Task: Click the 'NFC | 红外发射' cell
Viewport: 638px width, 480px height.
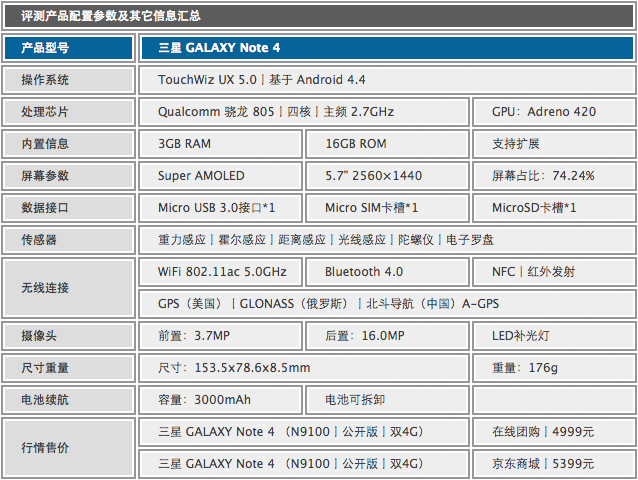Action: click(x=554, y=272)
